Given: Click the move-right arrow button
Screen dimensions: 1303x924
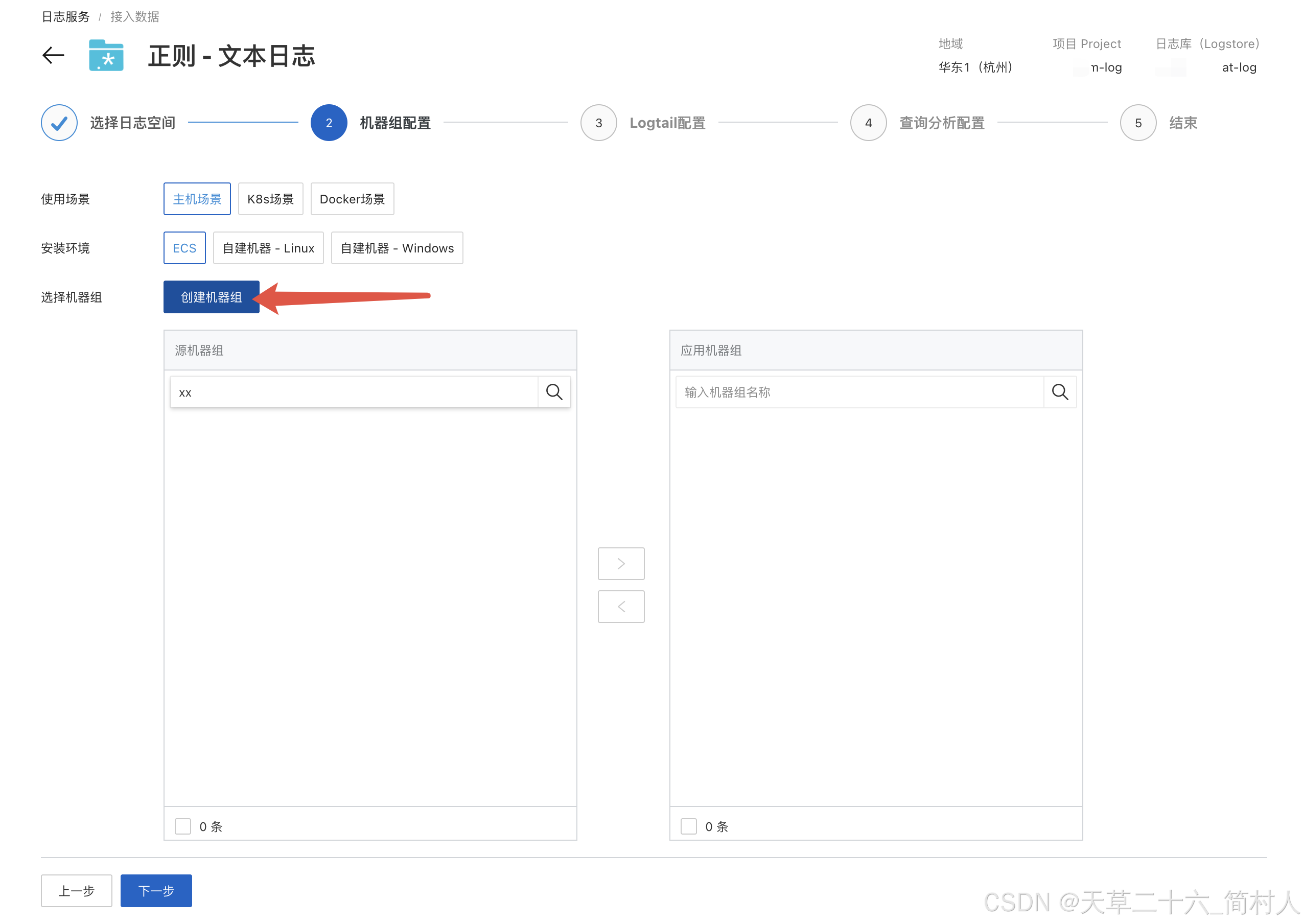Looking at the screenshot, I should pyautogui.click(x=621, y=563).
